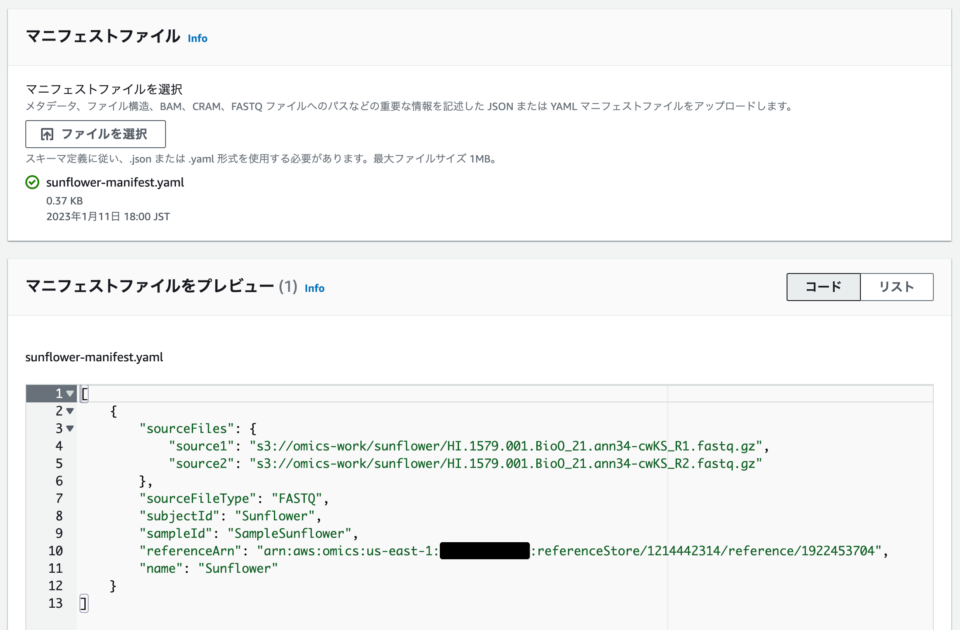The width and height of the screenshot is (960, 630).
Task: Open Info link next to マニフェストファイル
Action: pos(197,38)
